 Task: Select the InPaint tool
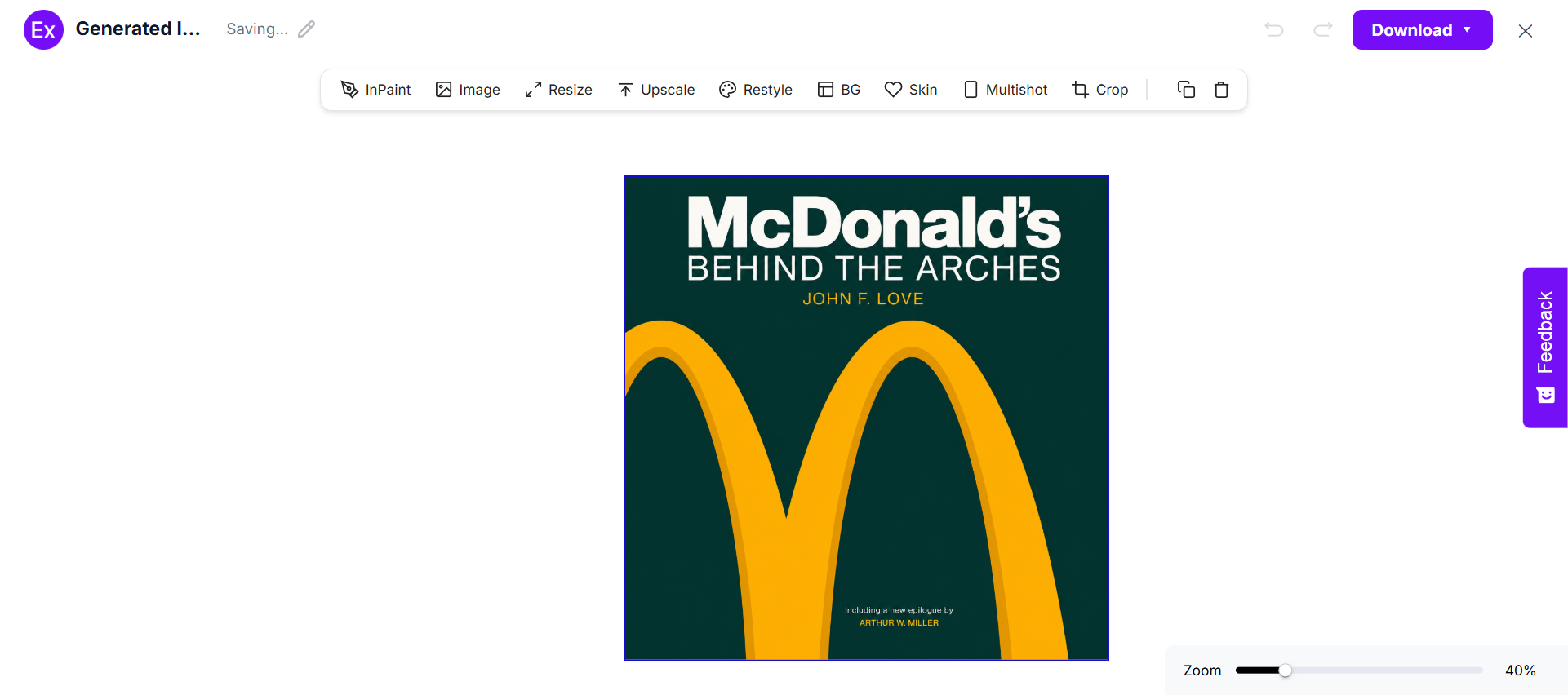pos(375,90)
